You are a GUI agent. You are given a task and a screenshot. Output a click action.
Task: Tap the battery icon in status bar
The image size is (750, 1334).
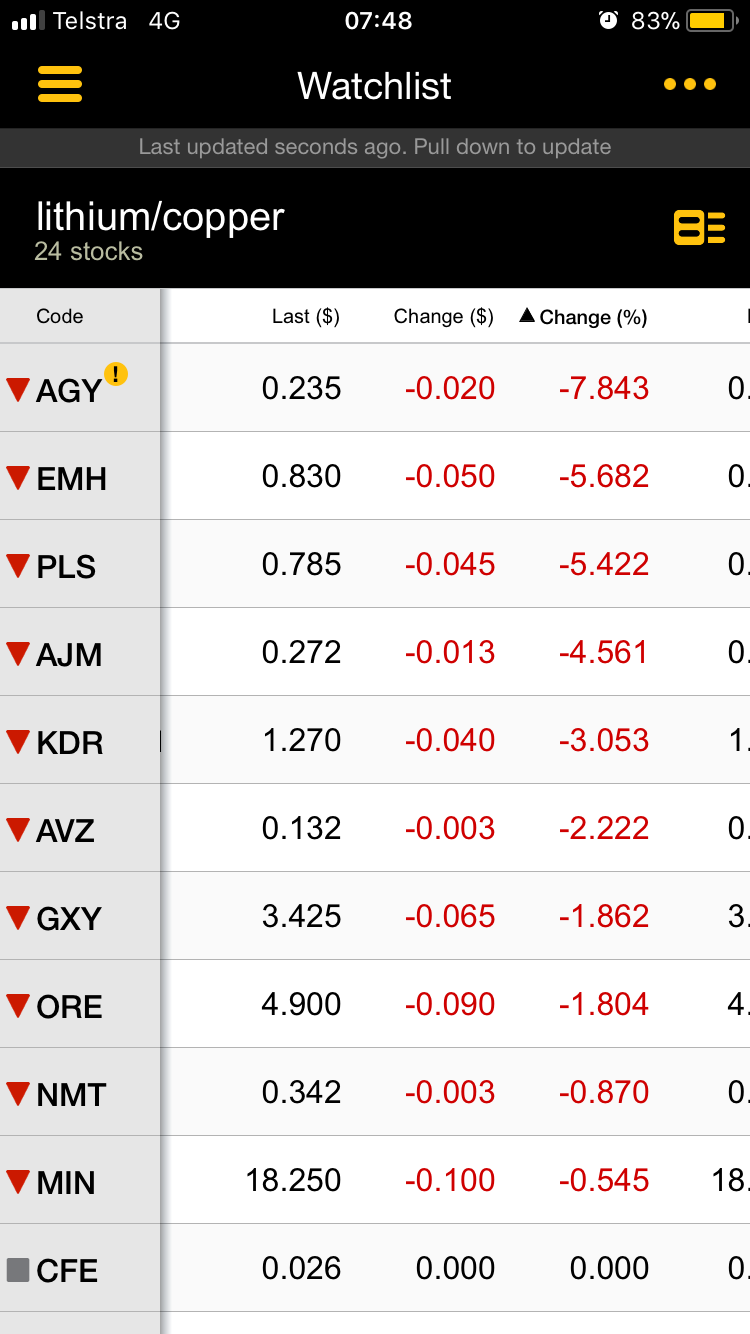pos(711,20)
